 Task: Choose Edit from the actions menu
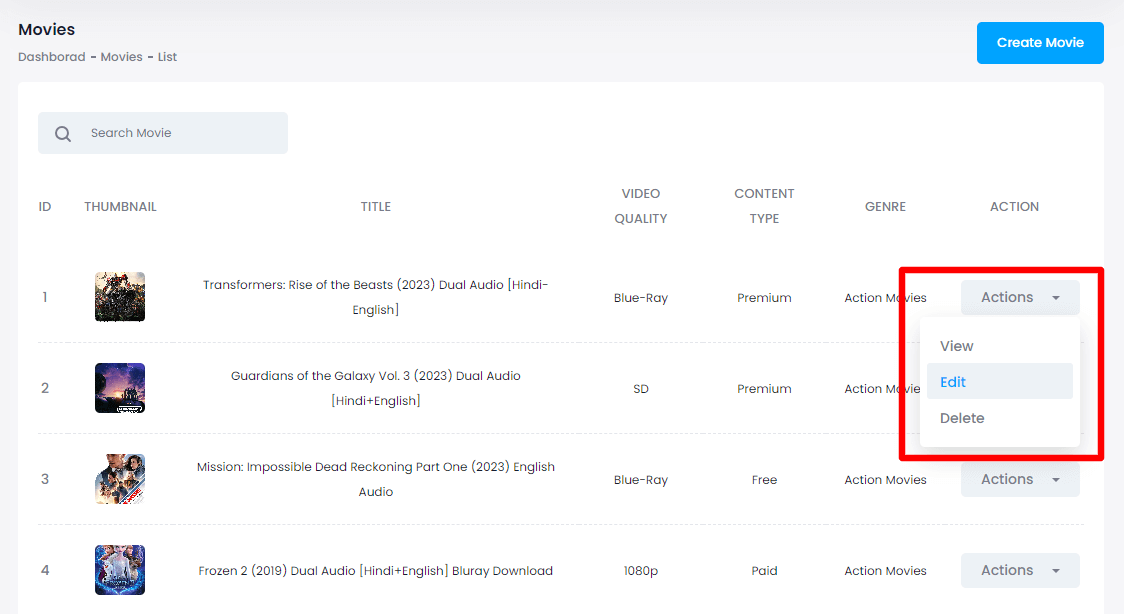[x=999, y=382]
